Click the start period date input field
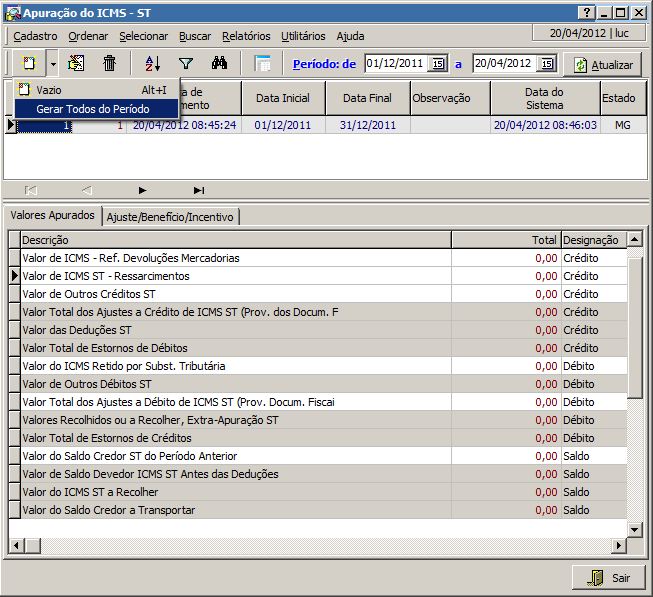 (x=396, y=64)
